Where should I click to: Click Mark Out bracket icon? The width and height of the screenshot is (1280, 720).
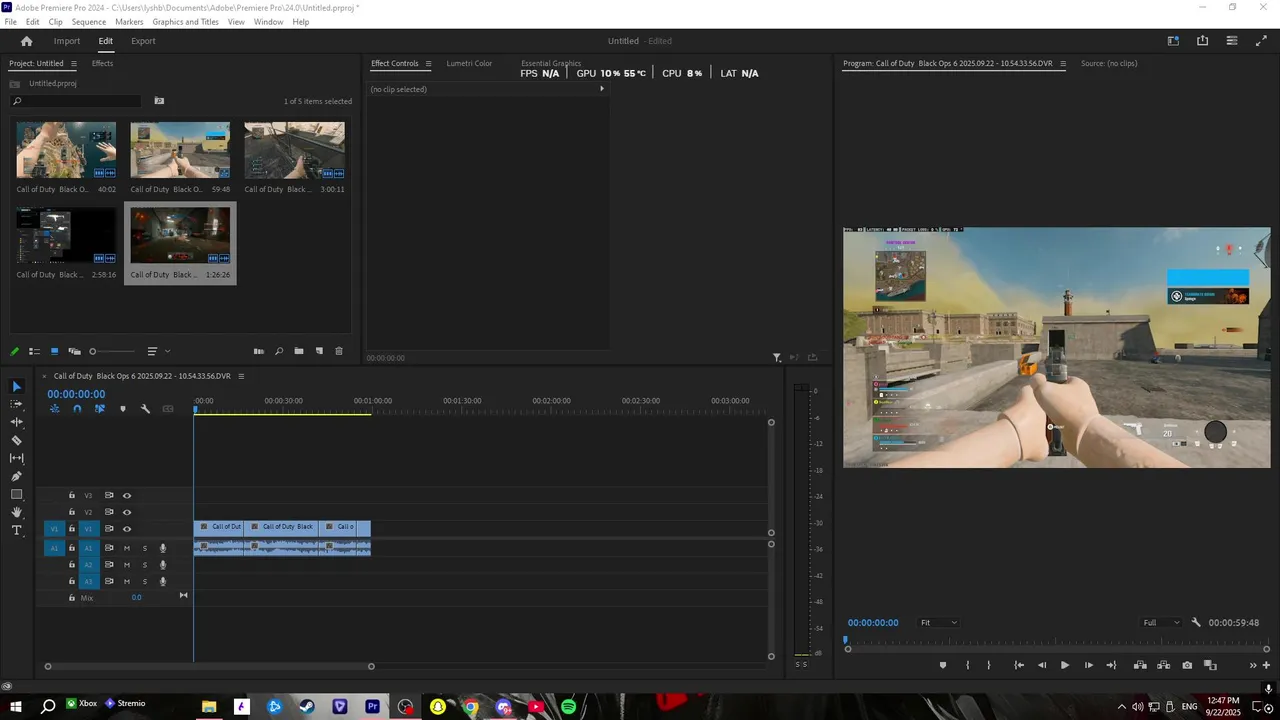(x=989, y=665)
